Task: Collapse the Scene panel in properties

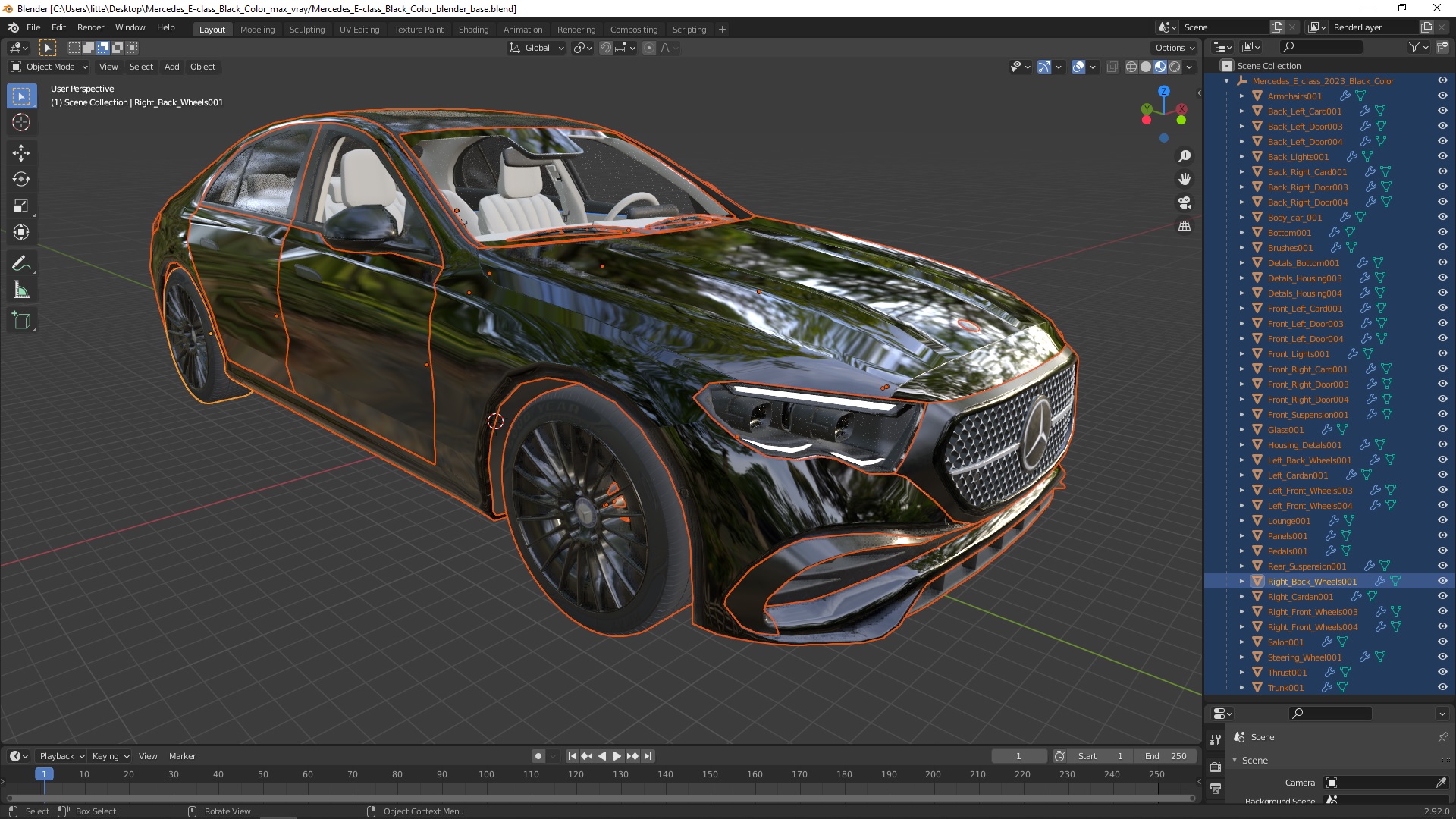Action: [x=1235, y=760]
